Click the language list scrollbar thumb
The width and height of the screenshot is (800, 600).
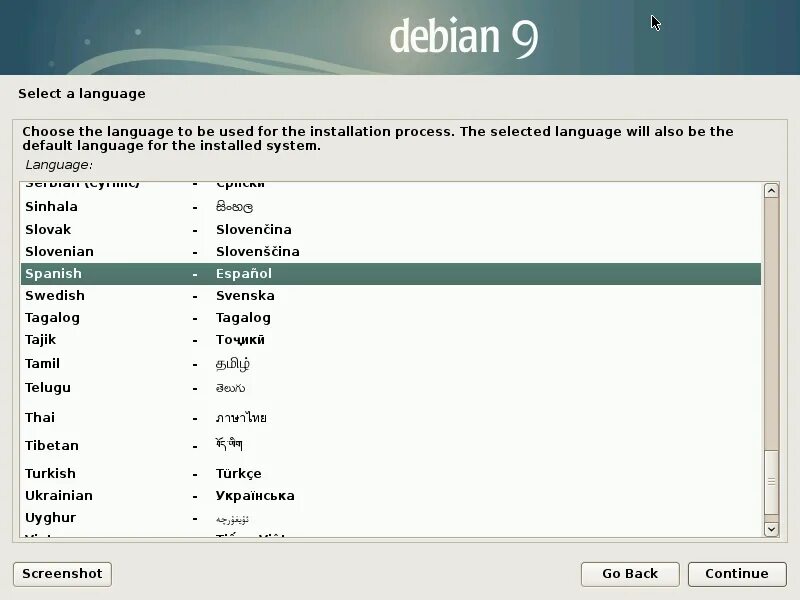point(771,482)
